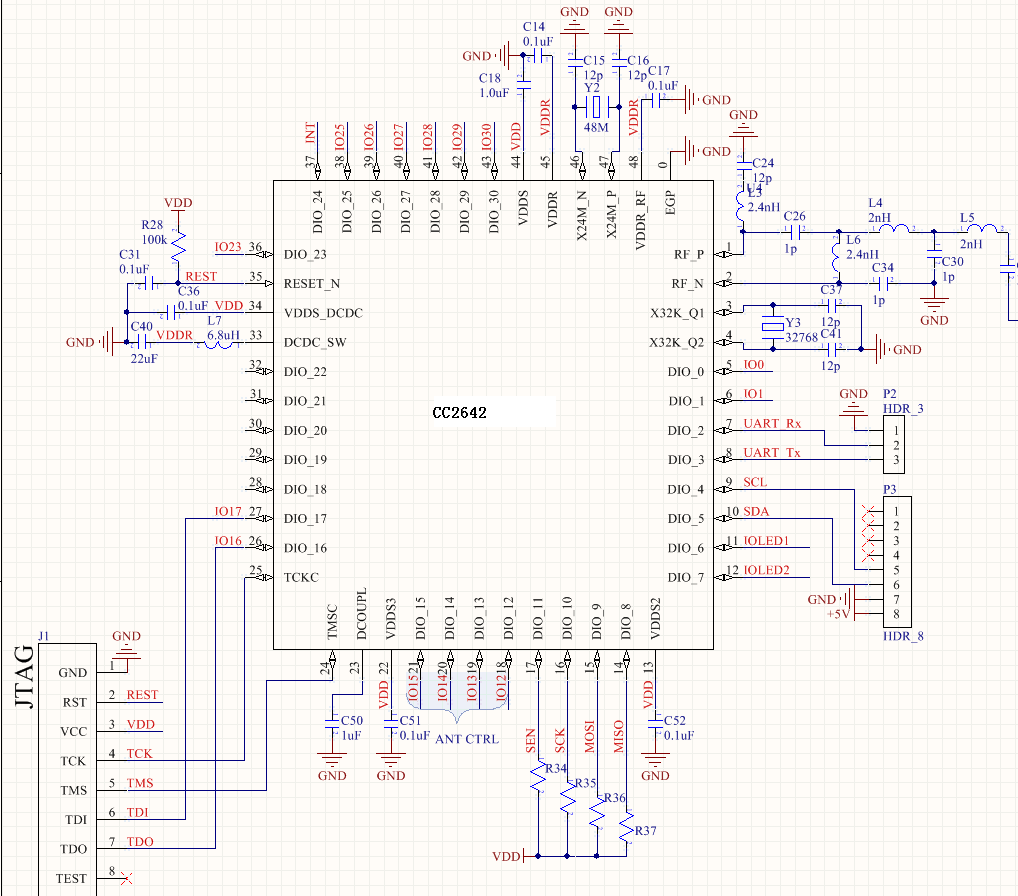This screenshot has height=896, width=1018.
Task: Select capacitor C34 1p
Action: point(883,283)
